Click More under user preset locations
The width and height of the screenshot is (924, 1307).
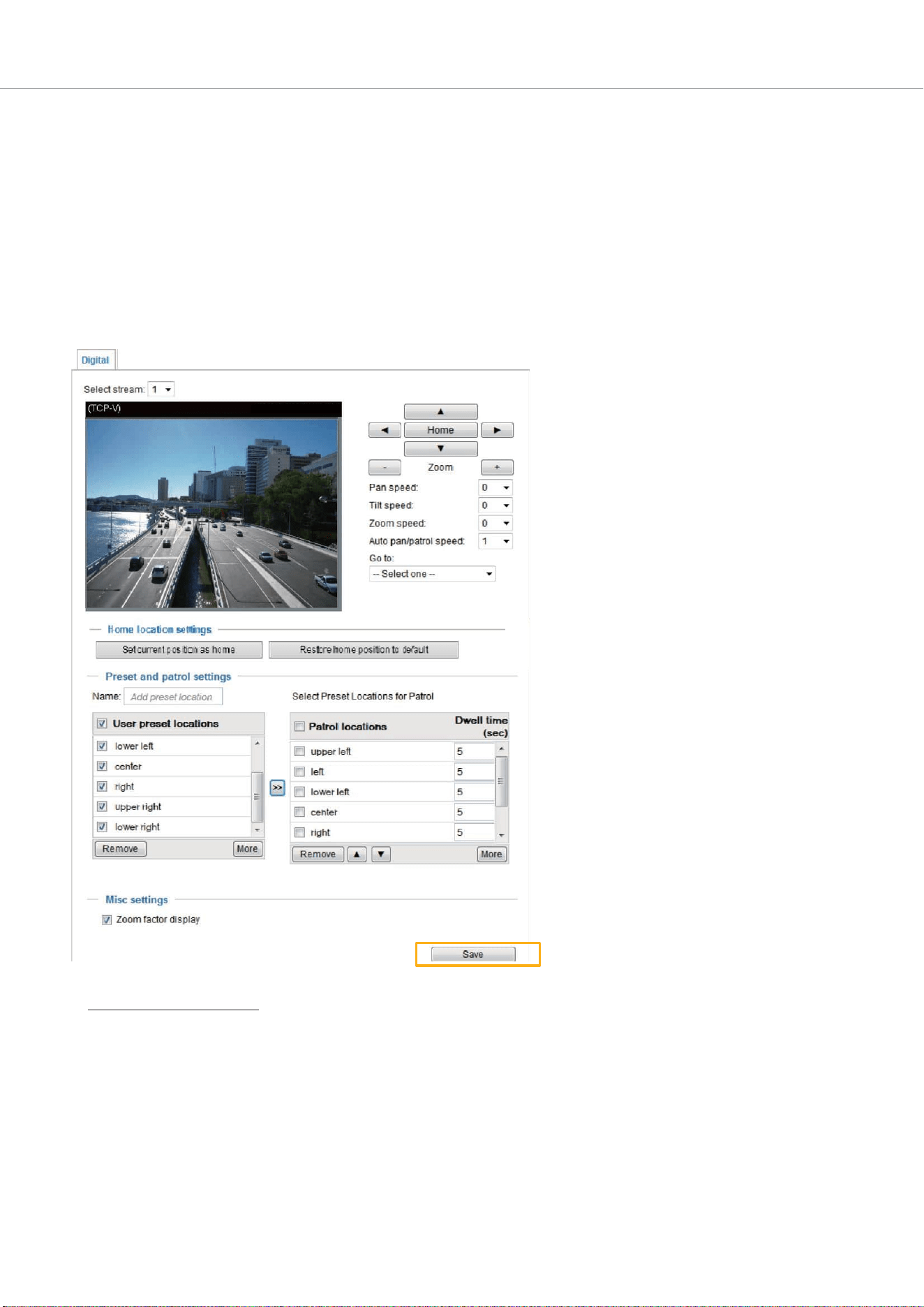pyautogui.click(x=248, y=848)
